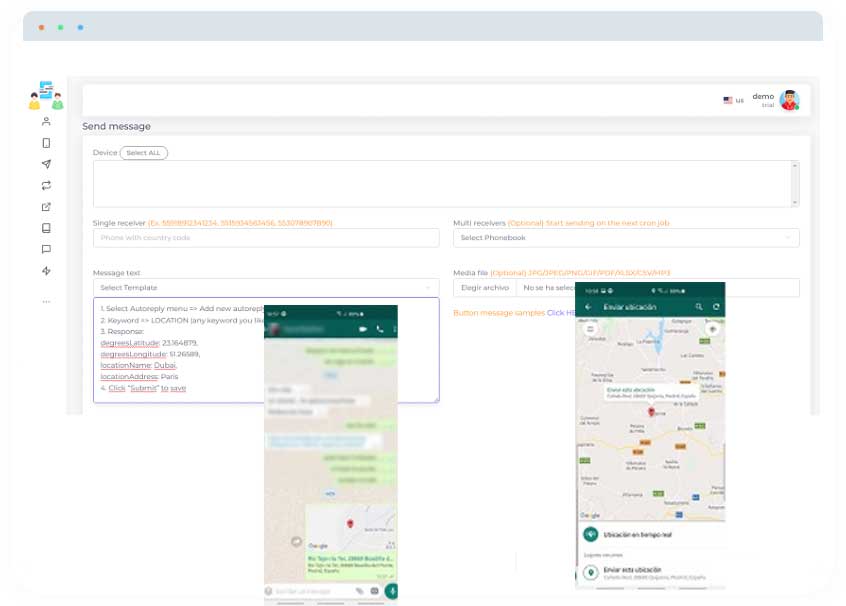The width and height of the screenshot is (846, 606).
Task: Expand the Select Template dropdown
Action: click(265, 288)
